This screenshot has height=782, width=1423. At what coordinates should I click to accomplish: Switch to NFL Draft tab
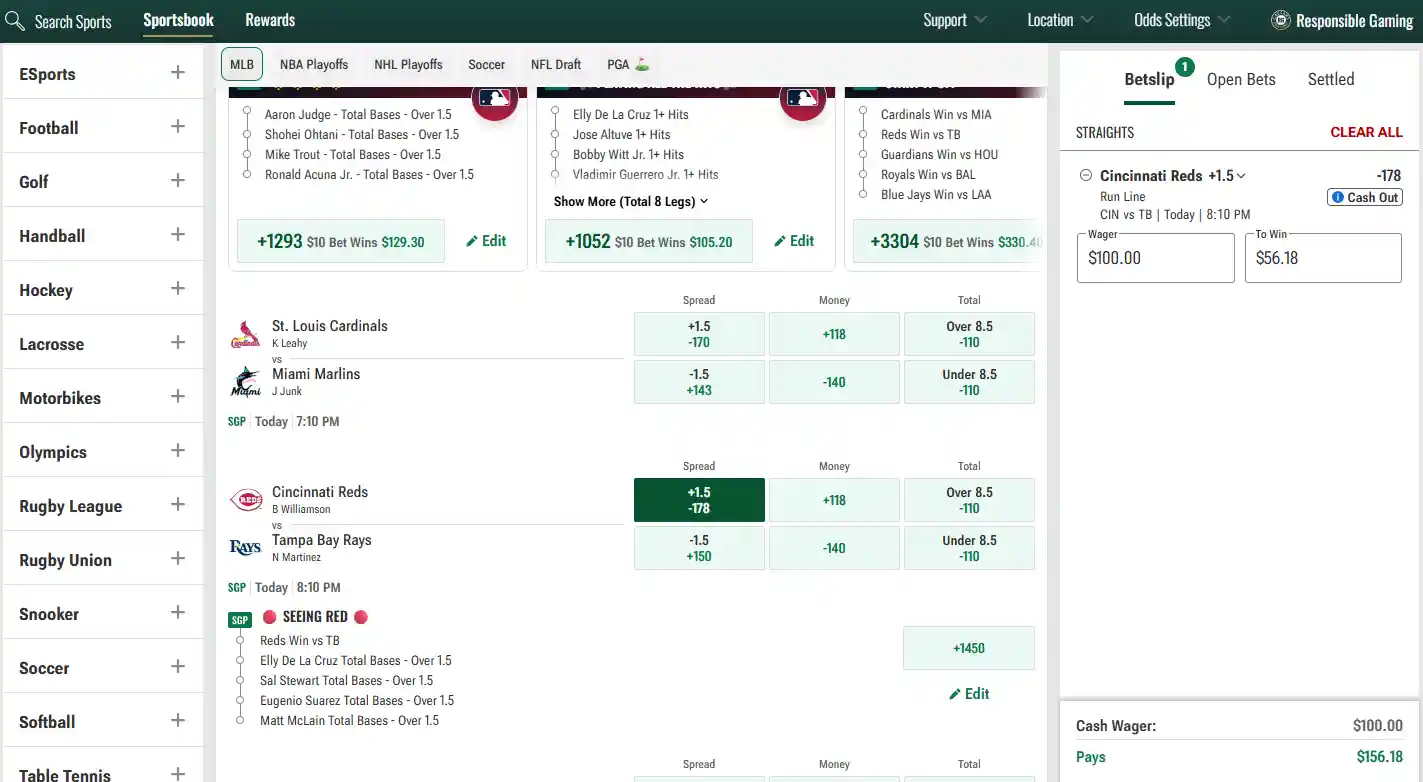[x=556, y=65]
